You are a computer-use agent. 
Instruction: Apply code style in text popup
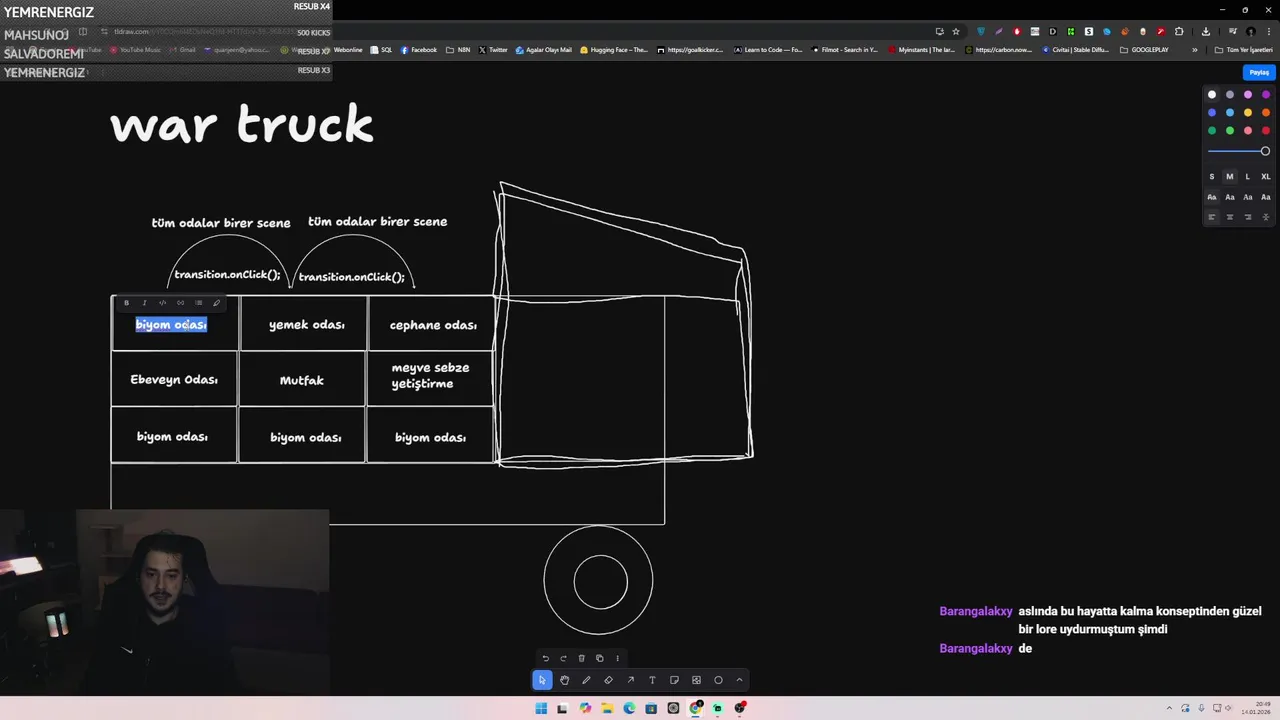click(x=162, y=303)
